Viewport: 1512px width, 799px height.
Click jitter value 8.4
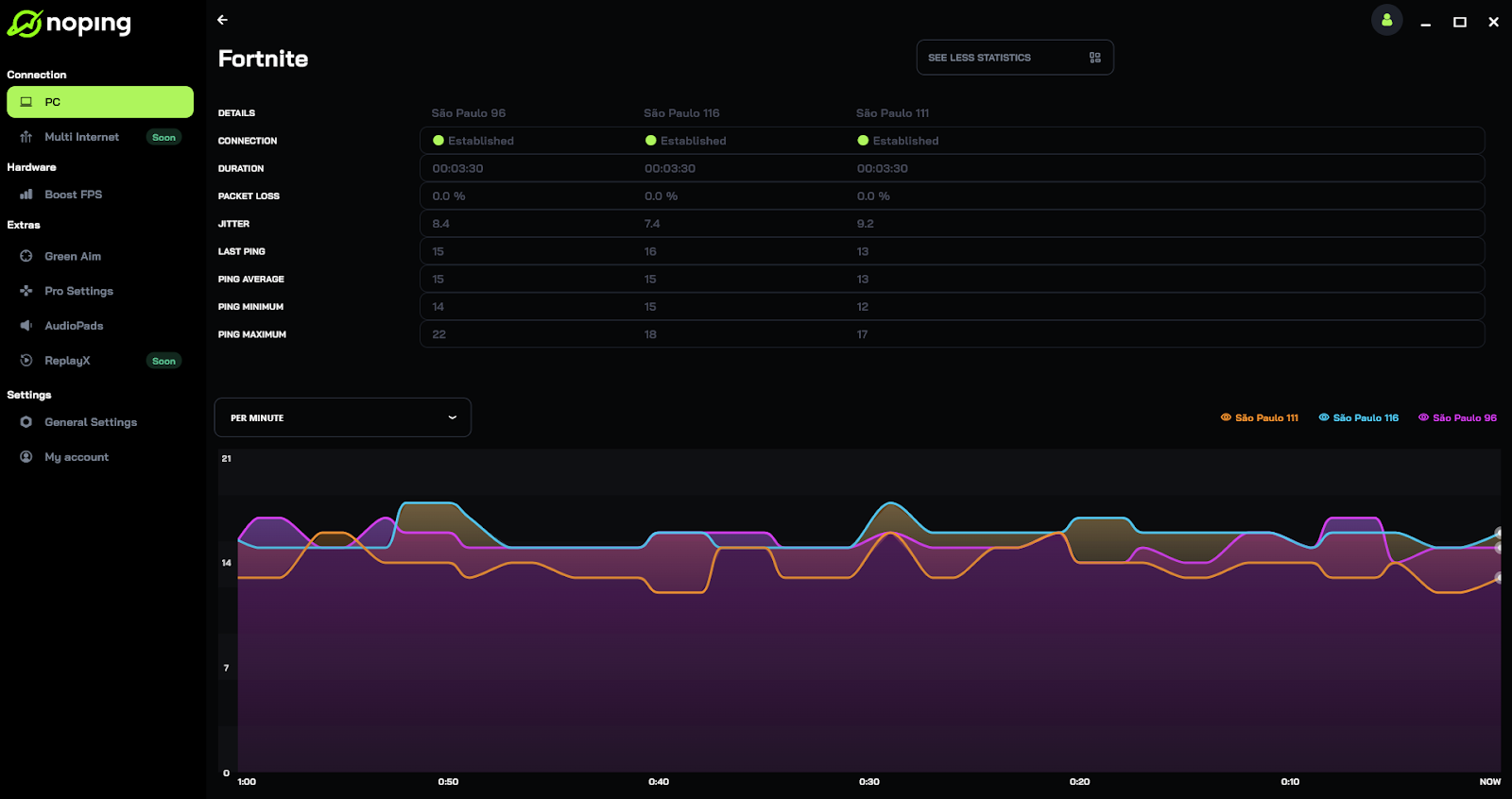pyautogui.click(x=441, y=224)
